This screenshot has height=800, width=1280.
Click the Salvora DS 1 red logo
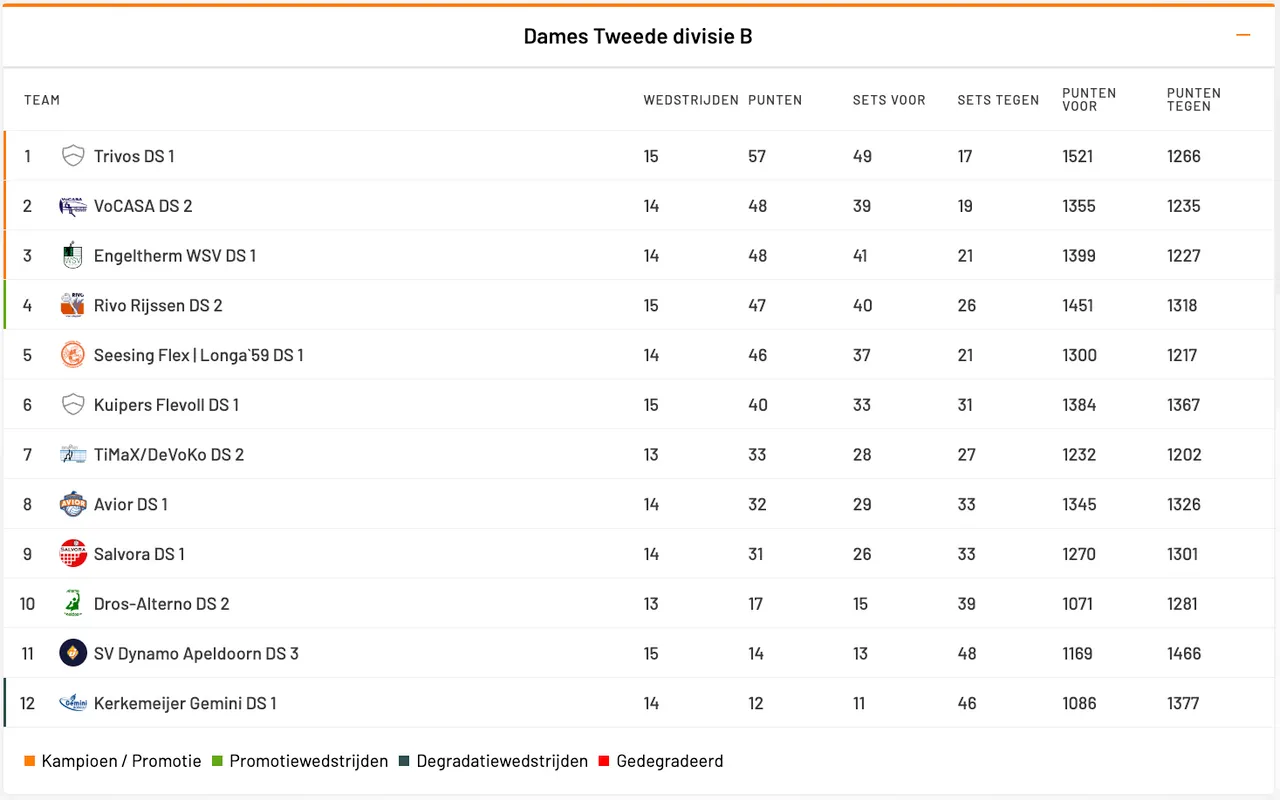click(x=73, y=554)
